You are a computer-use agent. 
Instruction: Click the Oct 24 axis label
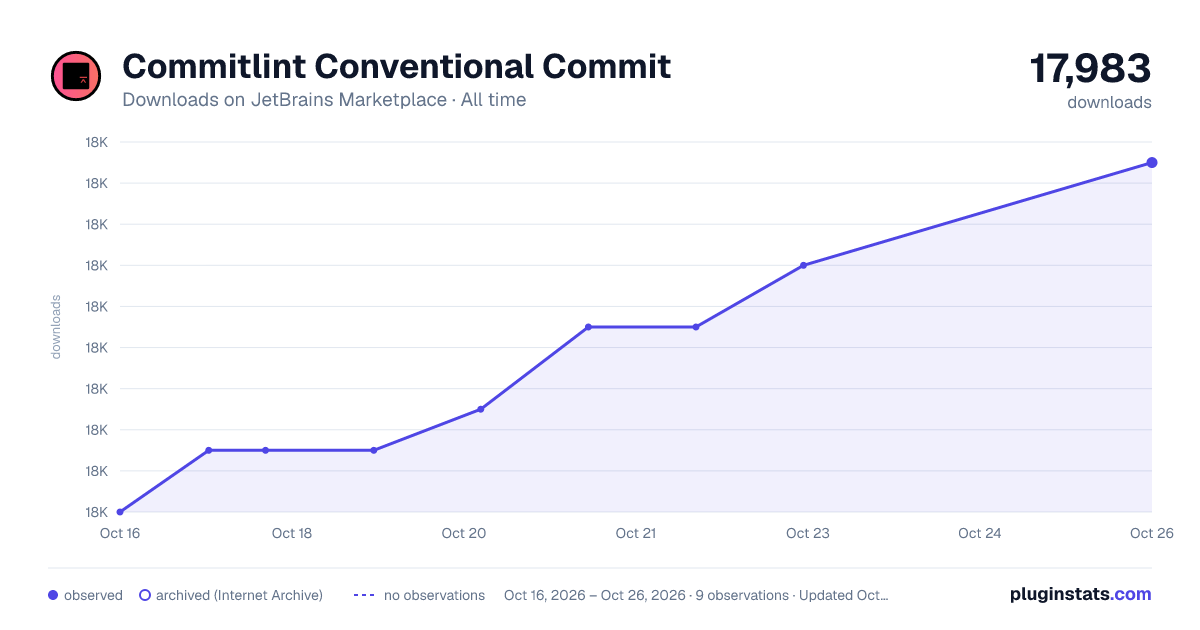point(980,533)
